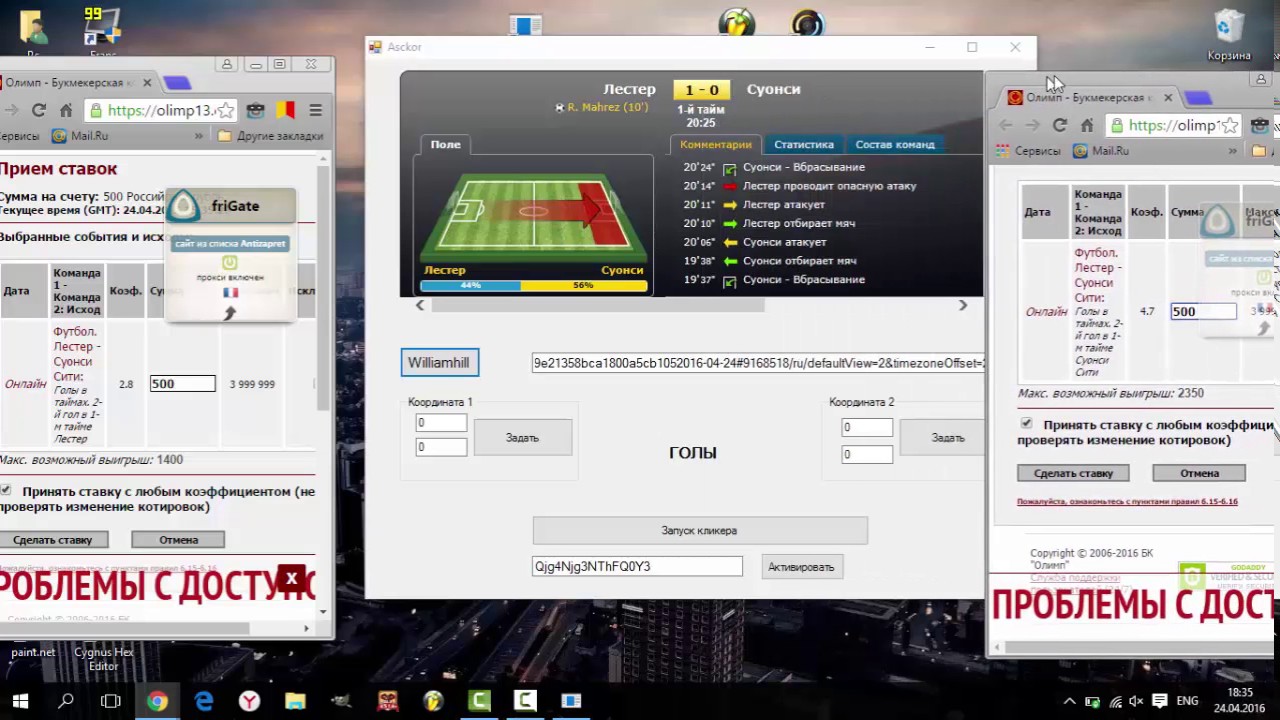Toggle 'Принять ставку с любым коэффициентом' in right browser
Image resolution: width=1280 pixels, height=720 pixels.
(x=1026, y=424)
